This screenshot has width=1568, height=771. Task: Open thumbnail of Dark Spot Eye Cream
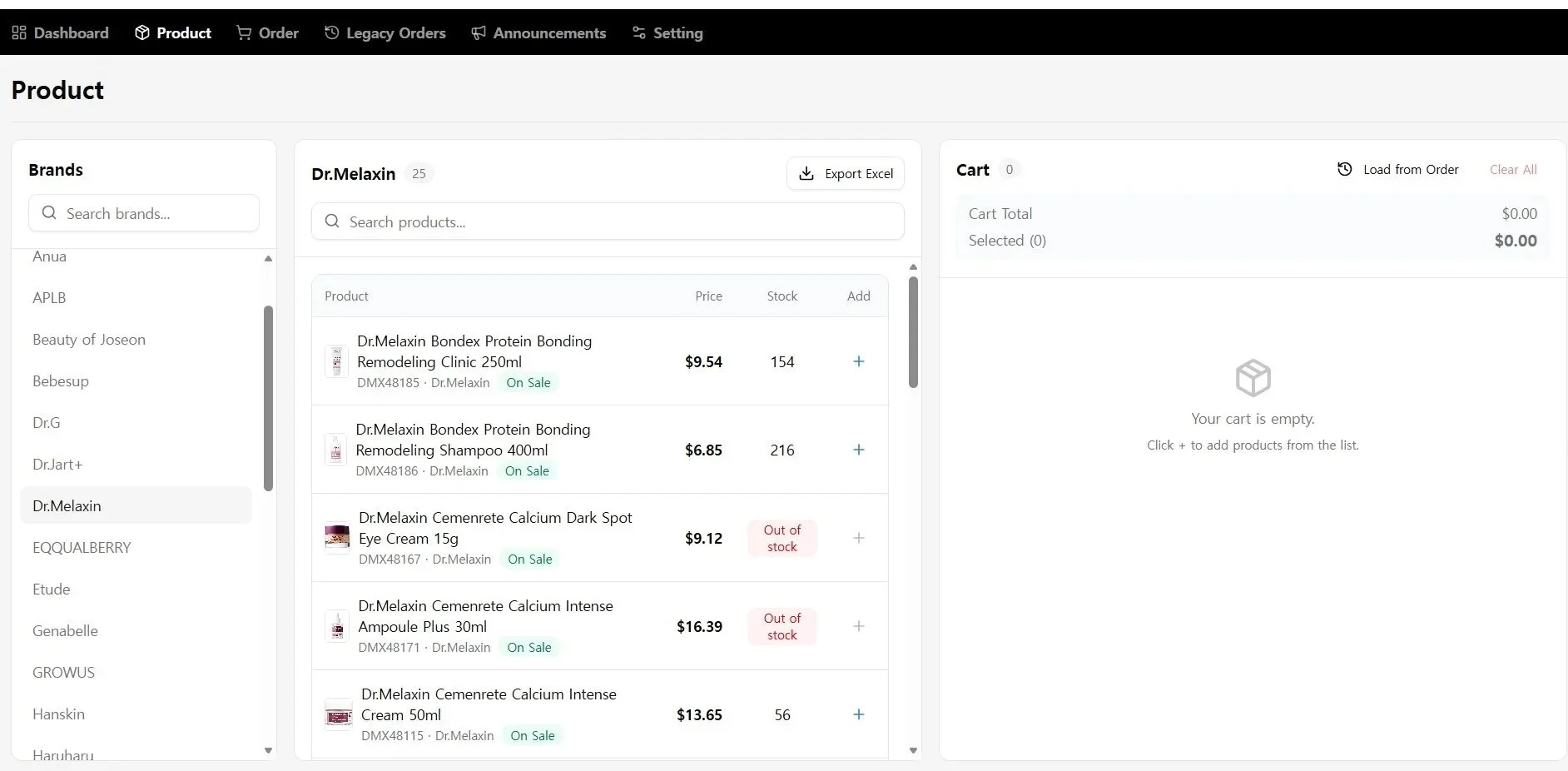point(337,538)
